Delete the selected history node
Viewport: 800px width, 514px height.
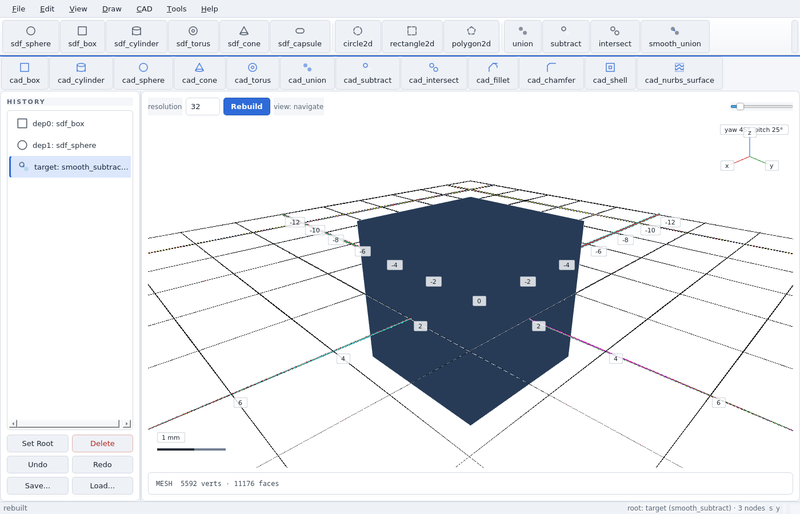[103, 444]
